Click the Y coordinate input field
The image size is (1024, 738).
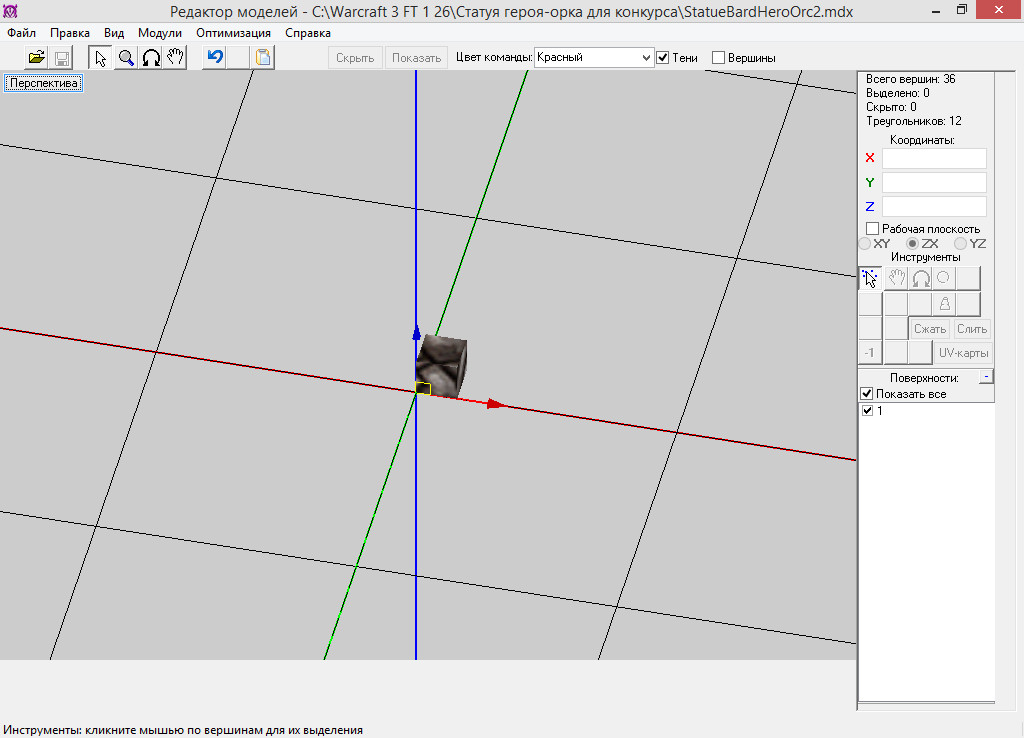click(934, 182)
